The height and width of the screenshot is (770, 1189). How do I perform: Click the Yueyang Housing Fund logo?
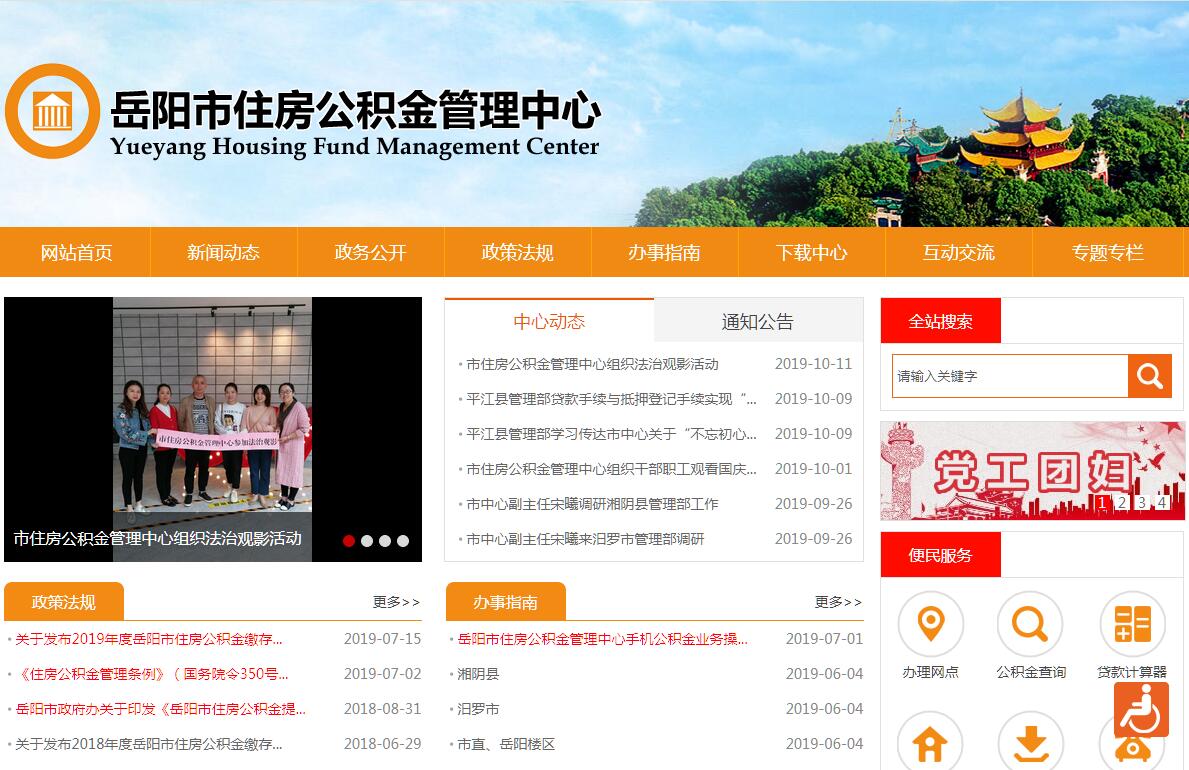coord(52,111)
